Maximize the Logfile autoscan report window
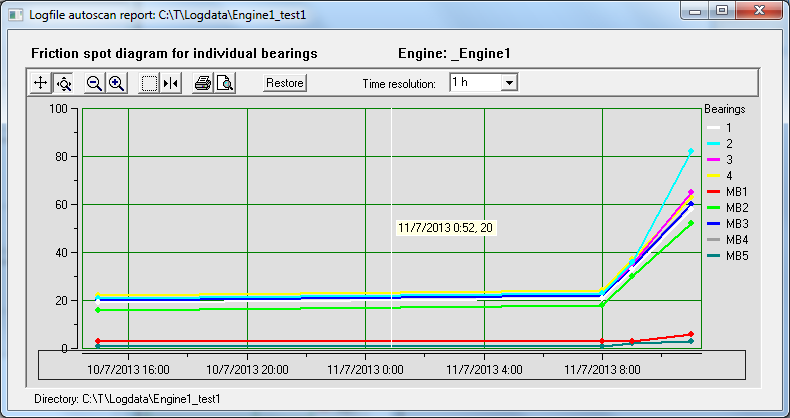The width and height of the screenshot is (790, 418). [721, 12]
